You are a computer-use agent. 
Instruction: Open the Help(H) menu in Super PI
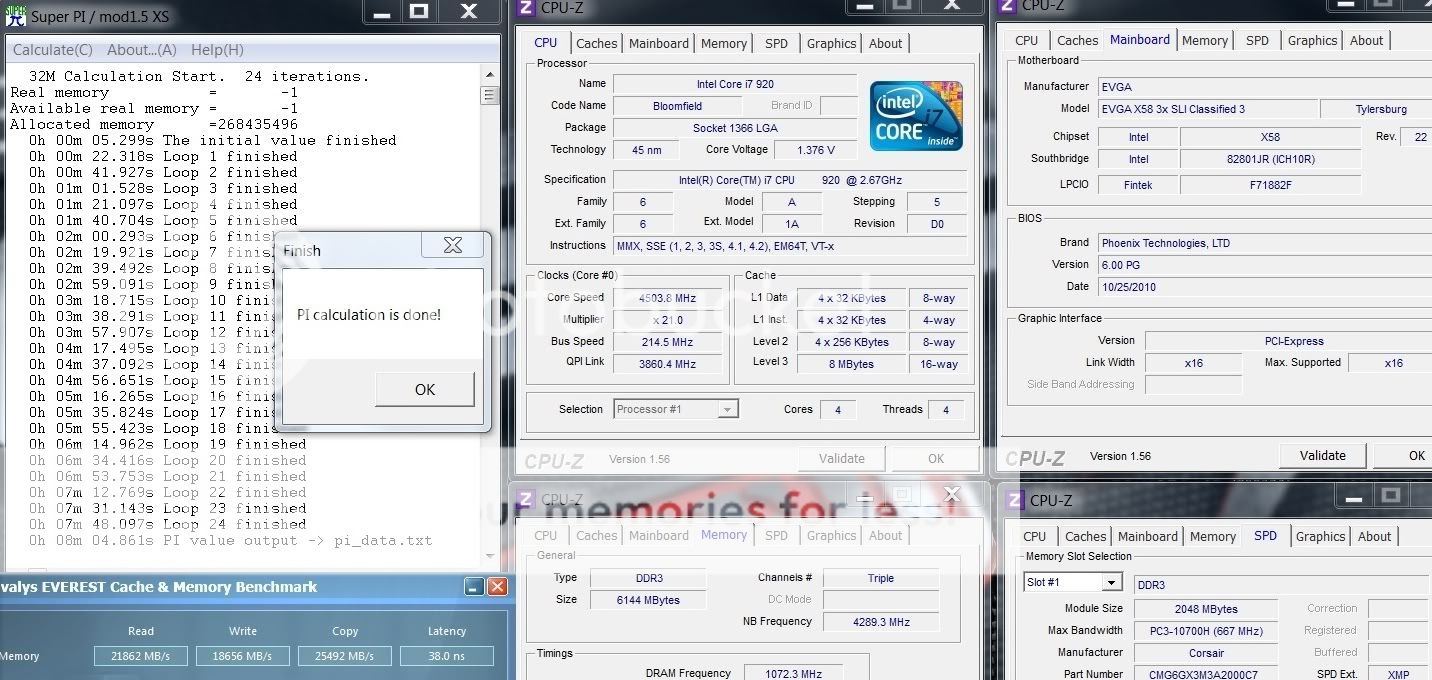[216, 50]
